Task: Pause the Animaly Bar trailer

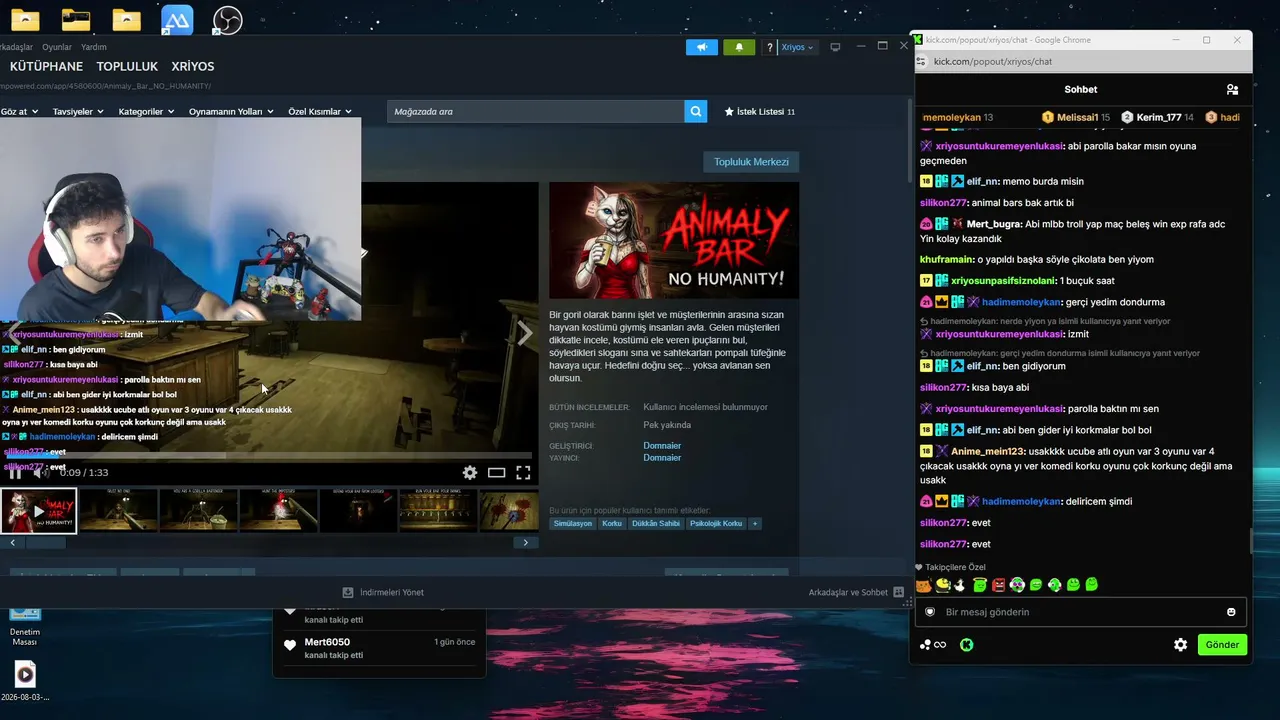Action: [x=15, y=473]
